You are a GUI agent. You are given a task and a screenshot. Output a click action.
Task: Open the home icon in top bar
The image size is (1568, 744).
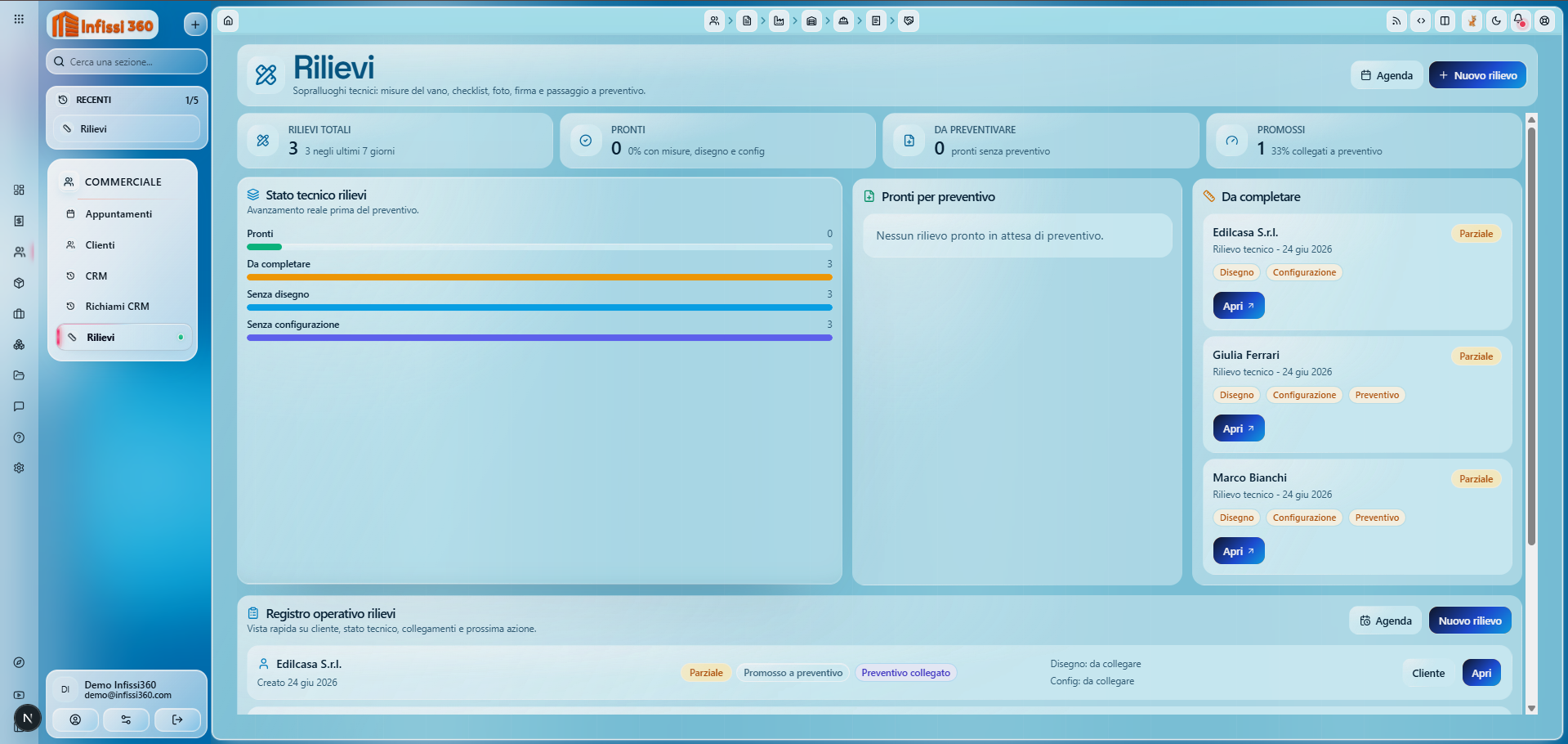(229, 21)
